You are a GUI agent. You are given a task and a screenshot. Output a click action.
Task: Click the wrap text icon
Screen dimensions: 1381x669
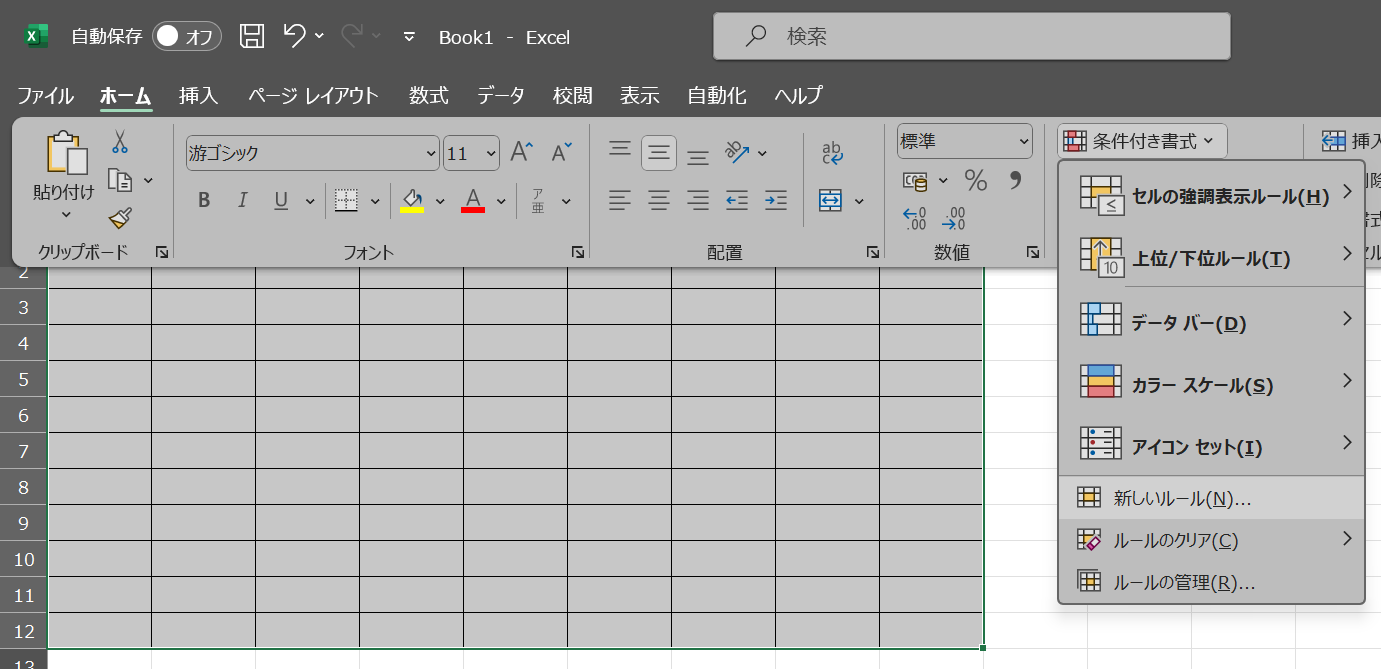(x=832, y=152)
